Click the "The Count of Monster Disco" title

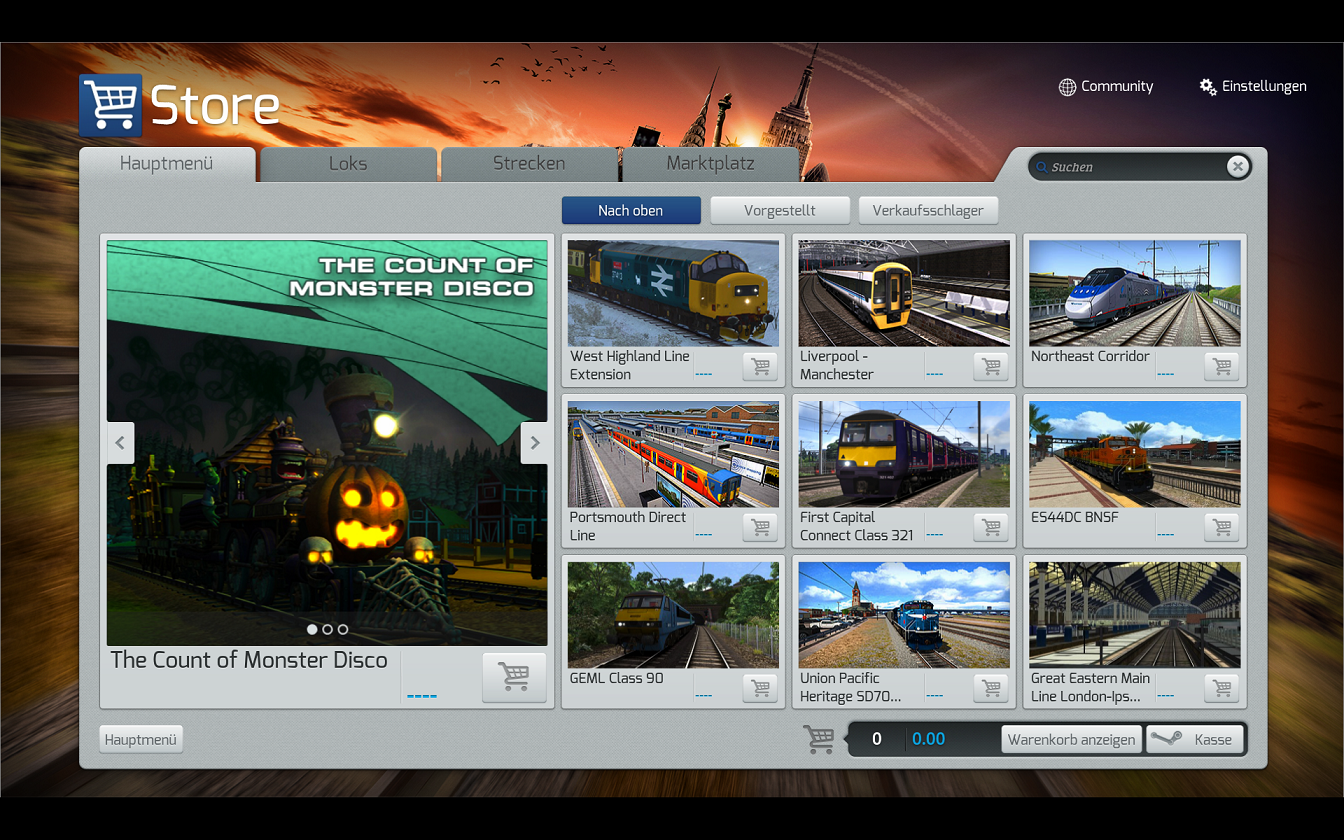(x=249, y=660)
